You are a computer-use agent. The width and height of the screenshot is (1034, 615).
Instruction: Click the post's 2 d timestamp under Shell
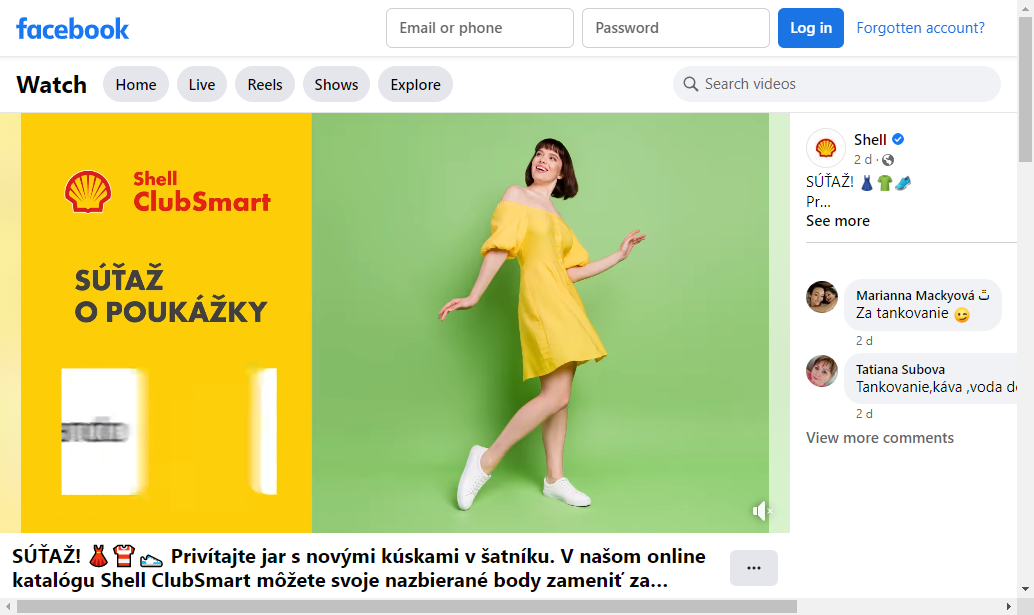tap(863, 160)
